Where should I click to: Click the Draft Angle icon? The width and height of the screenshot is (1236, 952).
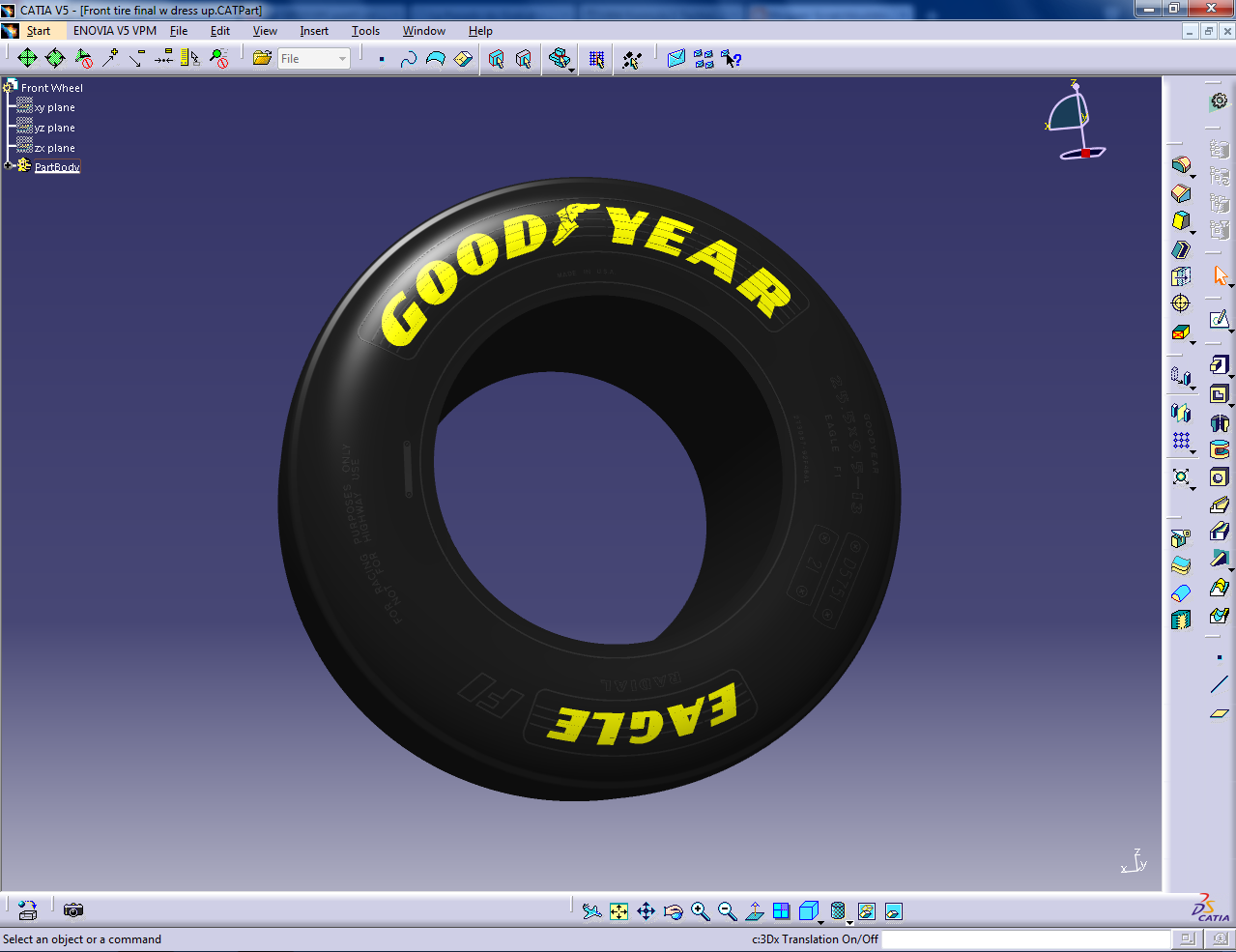click(x=1181, y=221)
